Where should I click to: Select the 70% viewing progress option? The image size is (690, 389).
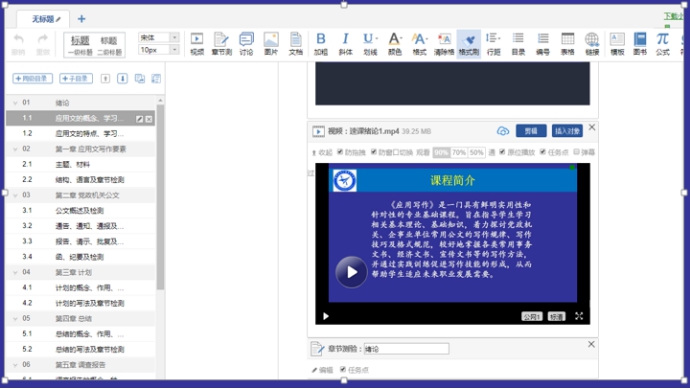pyautogui.click(x=459, y=152)
